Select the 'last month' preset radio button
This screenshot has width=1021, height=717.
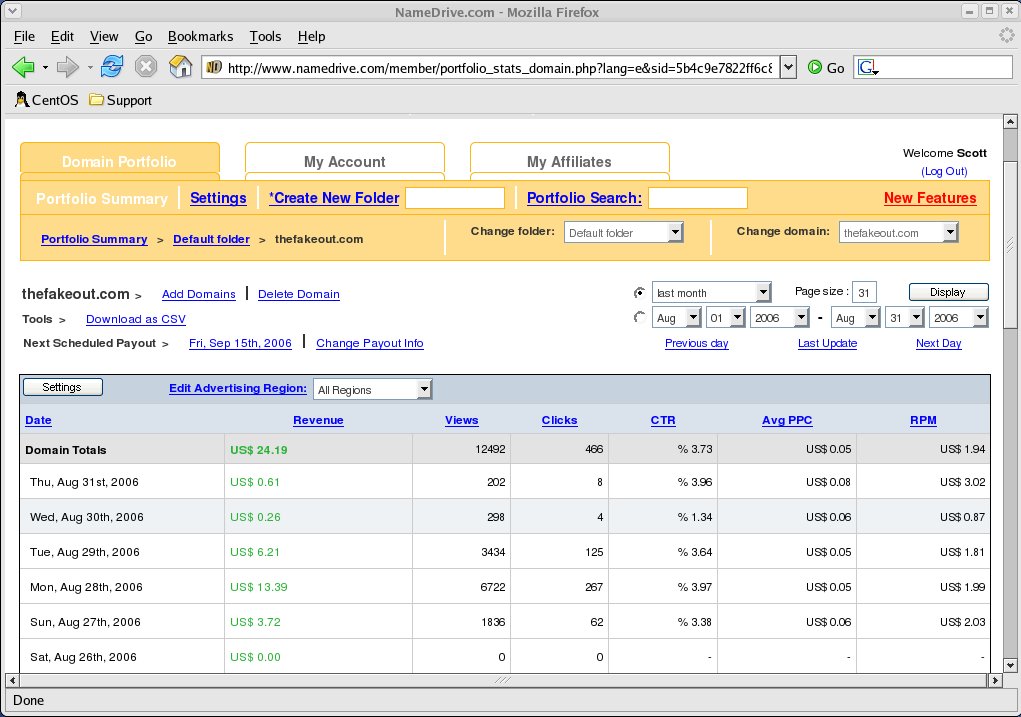point(639,293)
